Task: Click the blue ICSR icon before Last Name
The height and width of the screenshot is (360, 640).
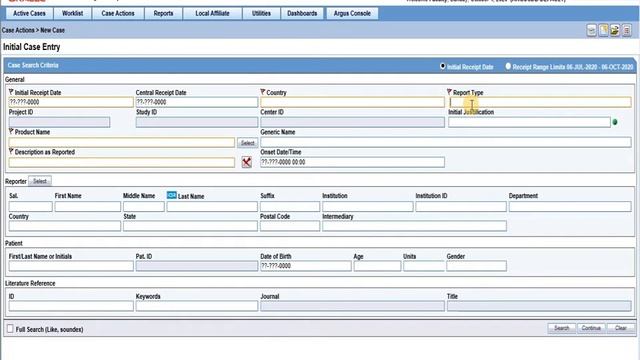Action: [x=171, y=196]
